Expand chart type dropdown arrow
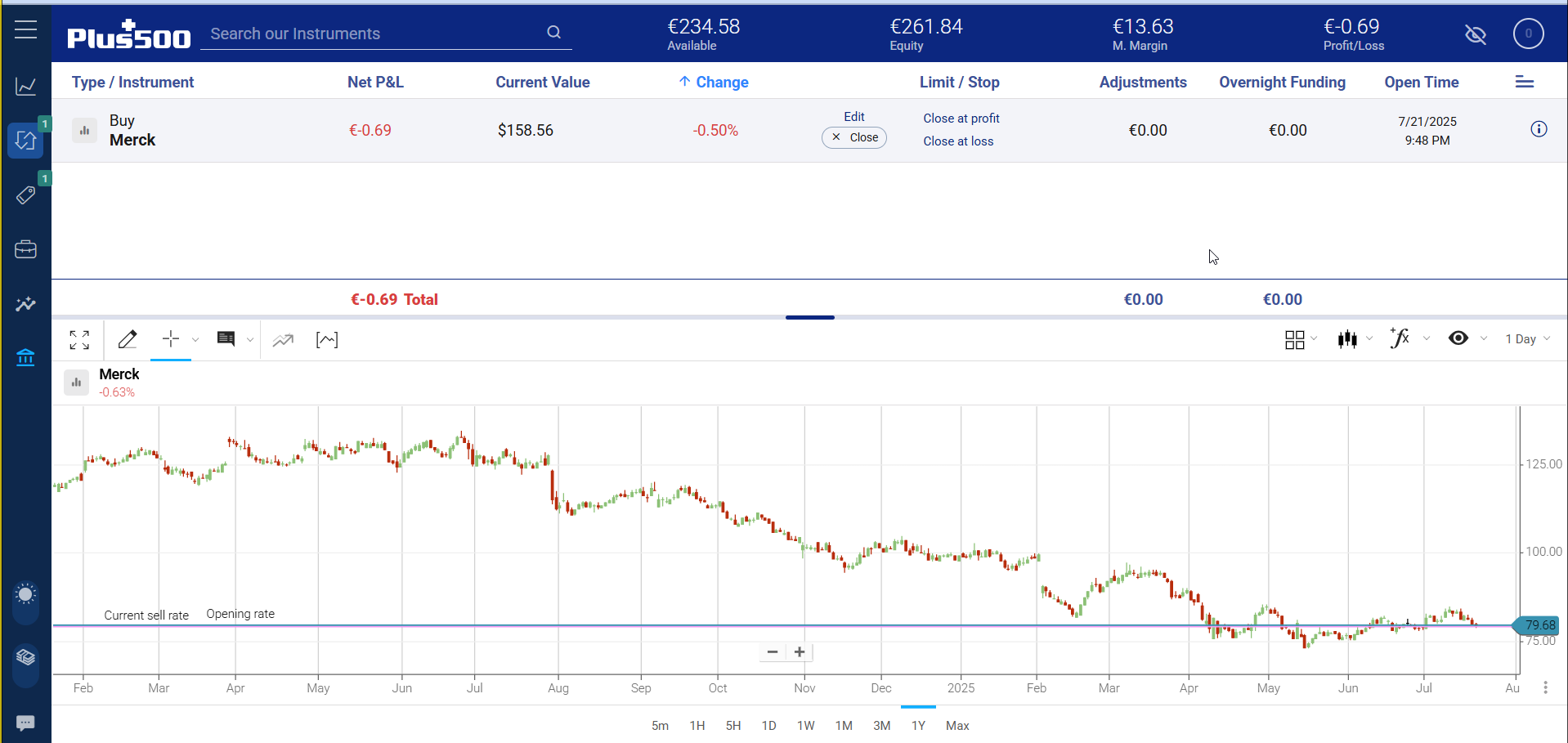1568x743 pixels. 1369,338
